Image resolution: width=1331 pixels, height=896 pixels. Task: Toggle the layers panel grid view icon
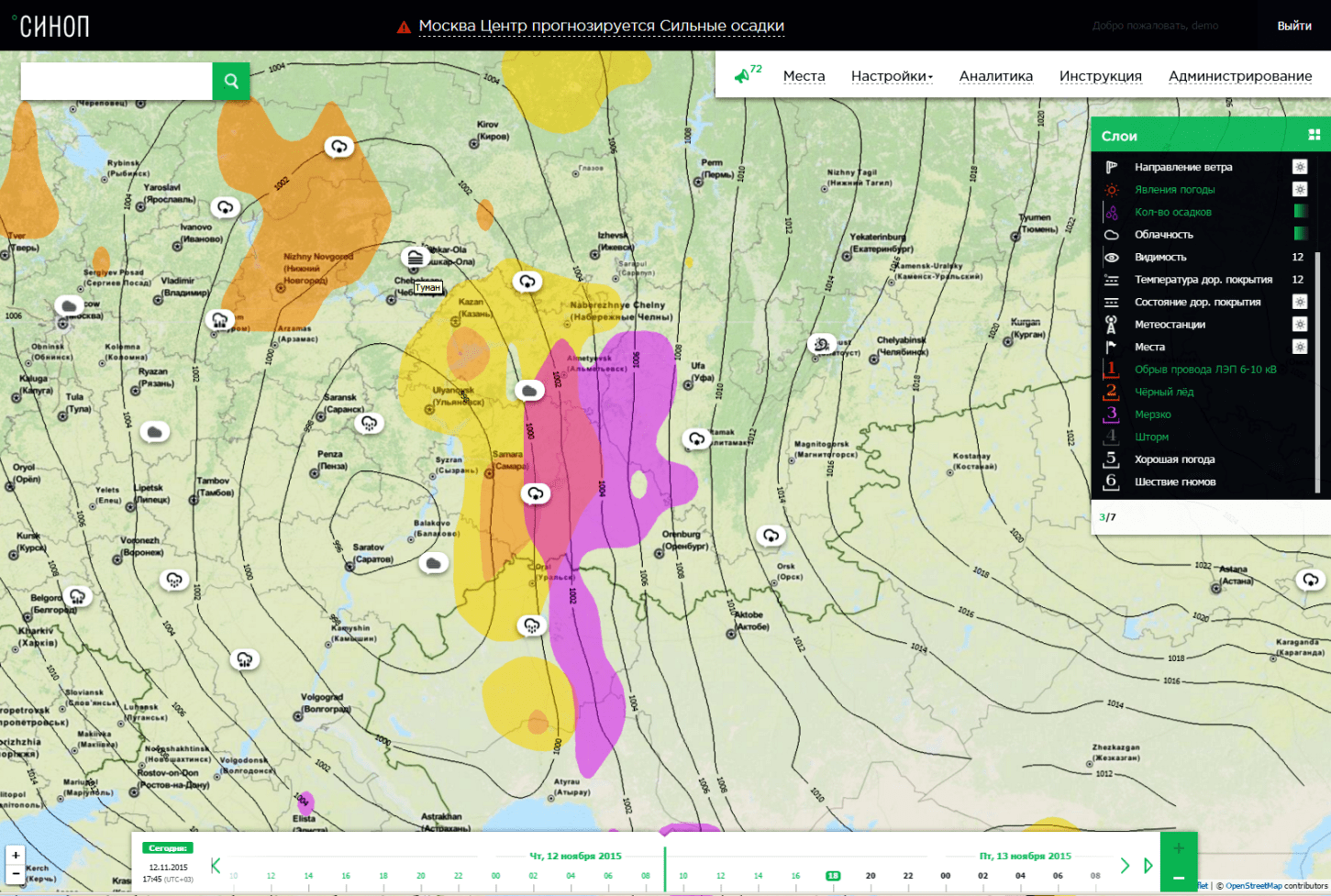(1314, 135)
